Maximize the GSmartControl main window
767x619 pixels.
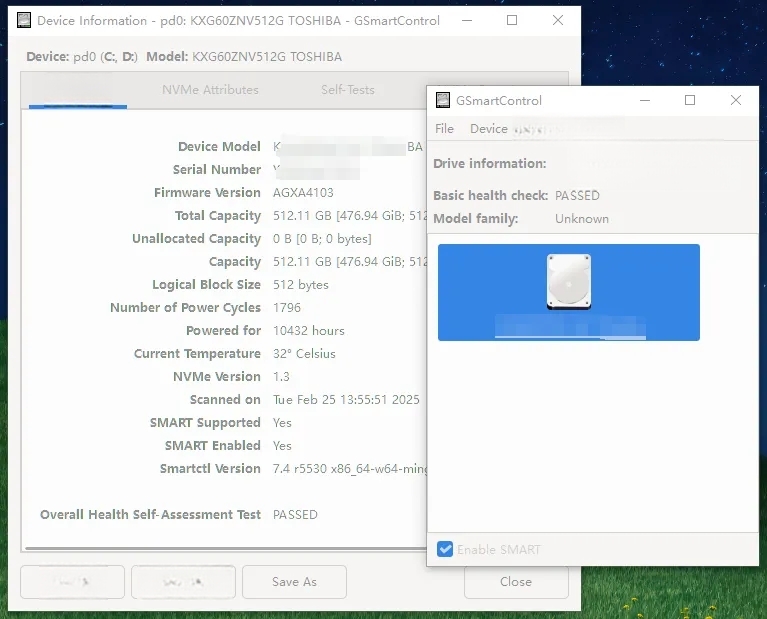tap(690, 100)
